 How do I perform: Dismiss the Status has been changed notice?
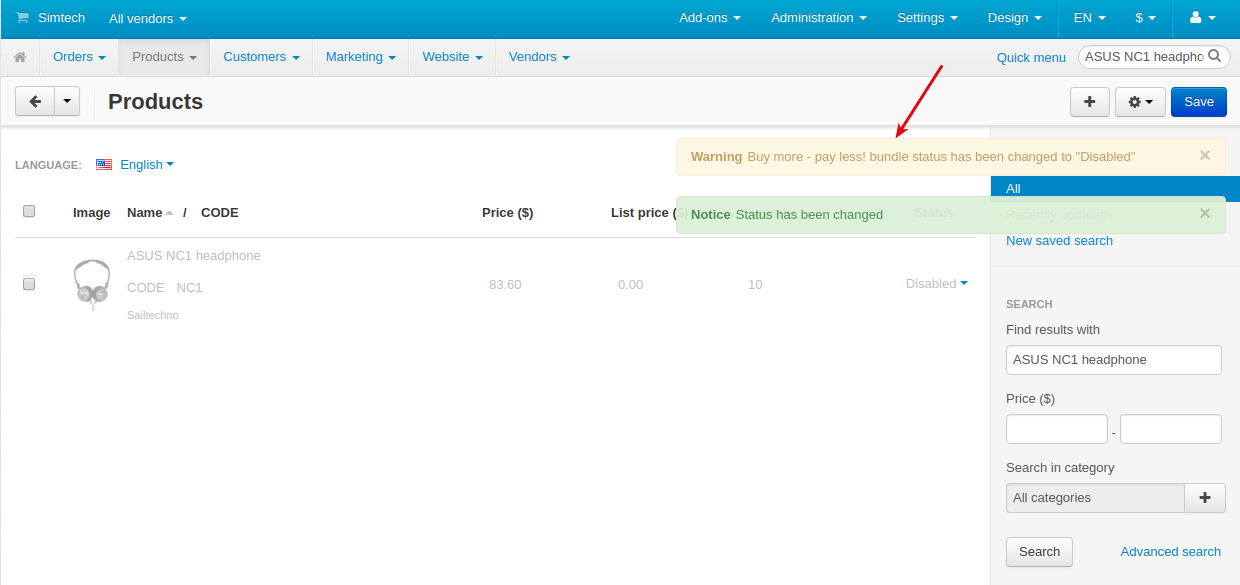[x=1205, y=213]
